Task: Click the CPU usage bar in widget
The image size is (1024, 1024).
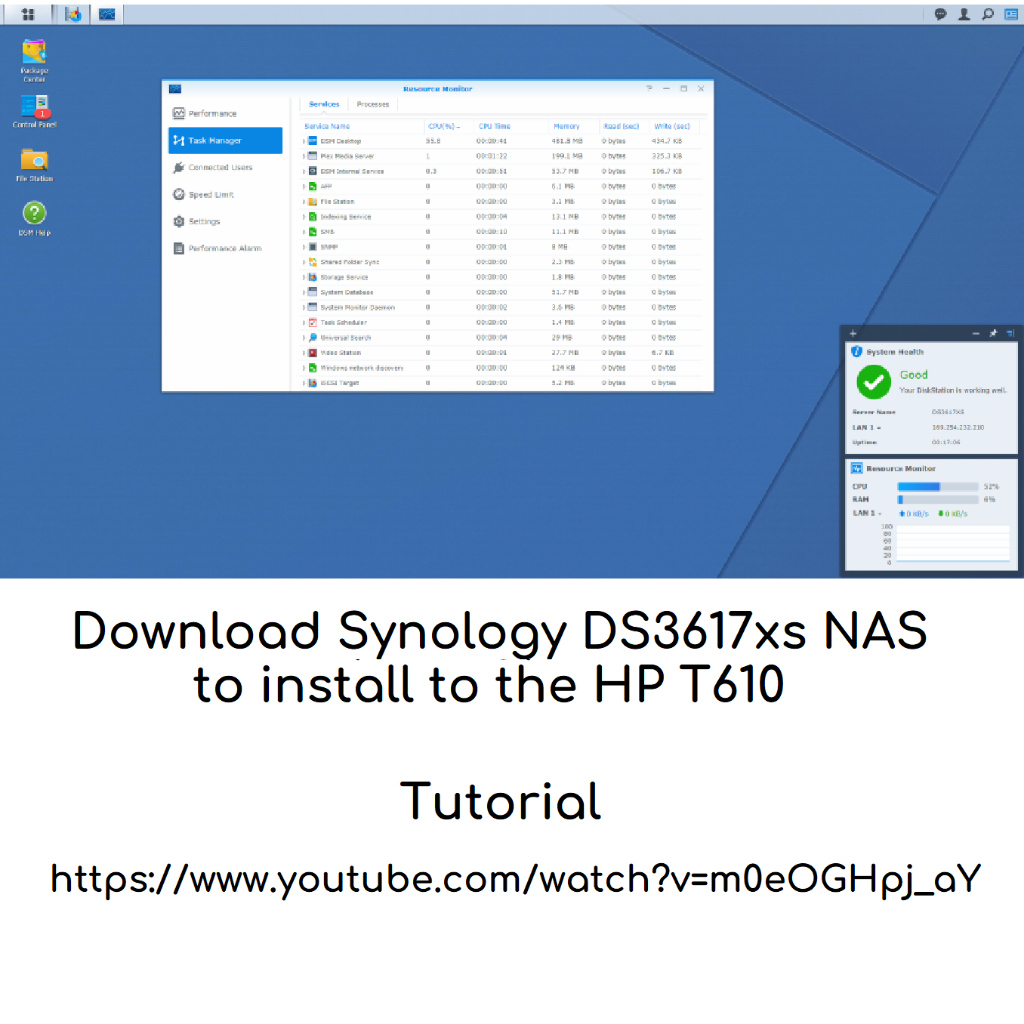Action: [x=938, y=486]
